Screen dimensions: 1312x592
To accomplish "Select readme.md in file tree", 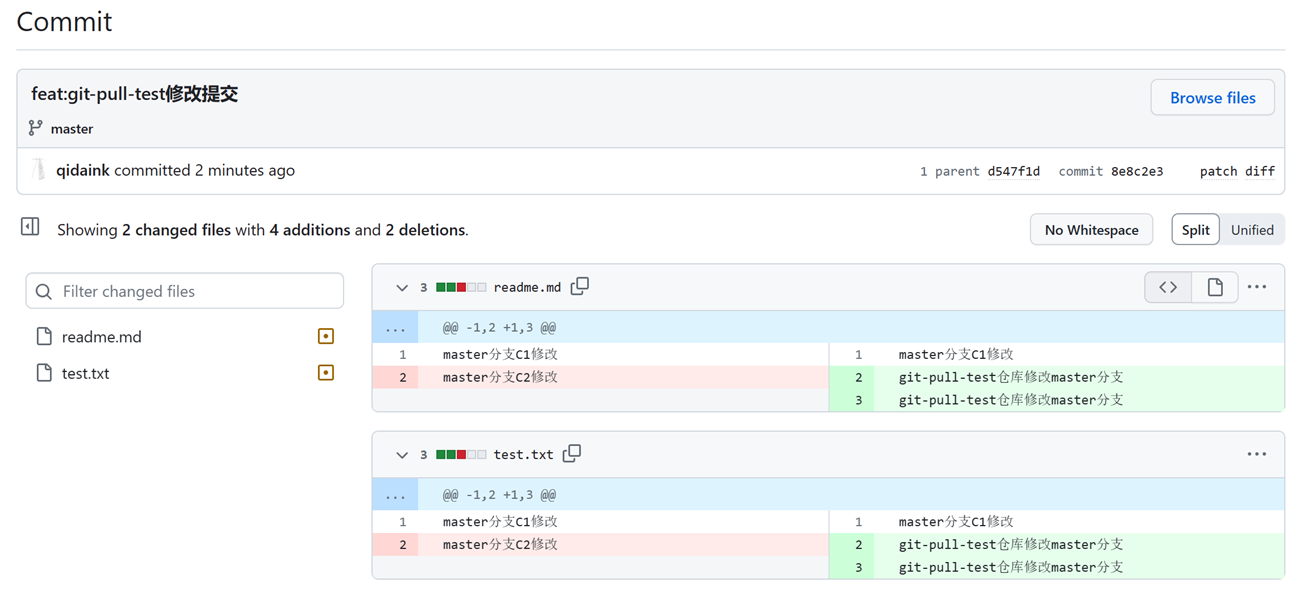I will coord(101,337).
